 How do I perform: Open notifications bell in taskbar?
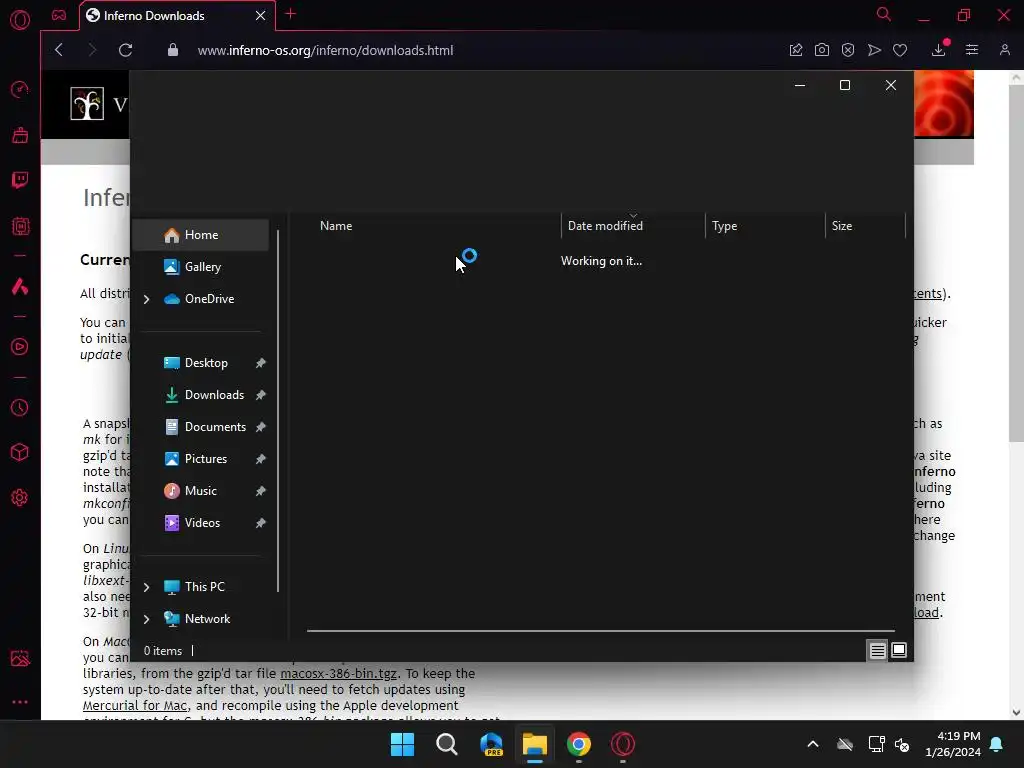point(997,744)
